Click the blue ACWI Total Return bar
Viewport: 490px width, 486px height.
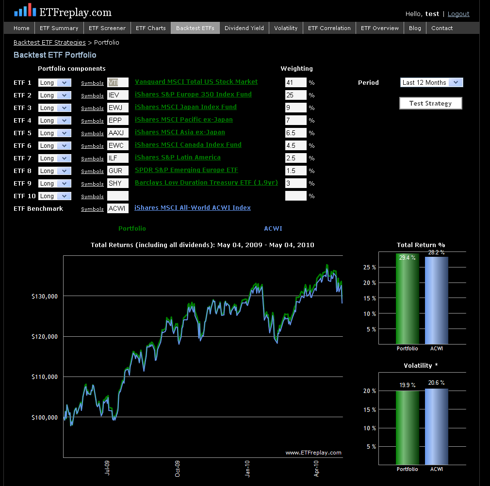[437, 301]
